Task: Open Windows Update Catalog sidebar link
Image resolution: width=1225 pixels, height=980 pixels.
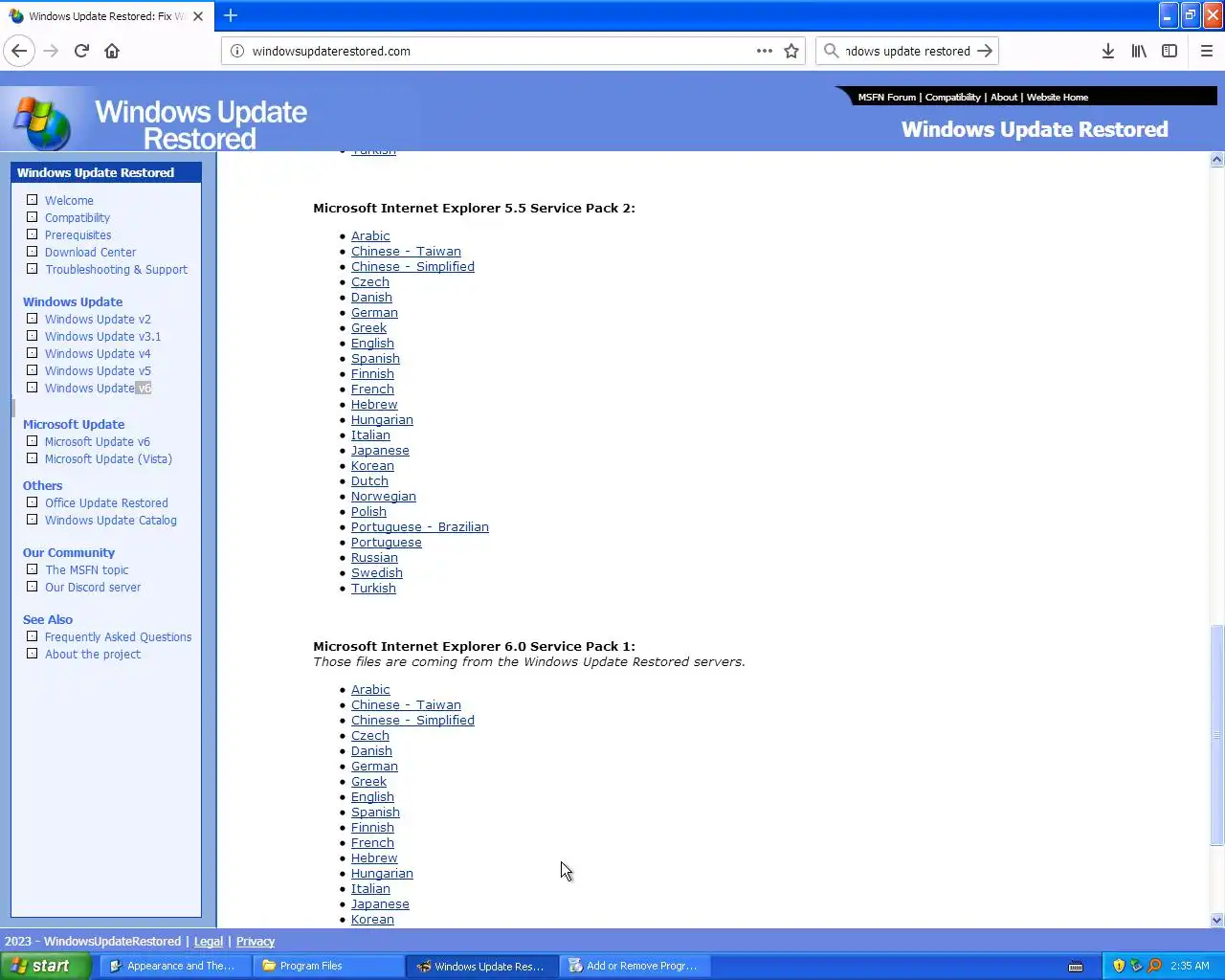Action: 111,520
